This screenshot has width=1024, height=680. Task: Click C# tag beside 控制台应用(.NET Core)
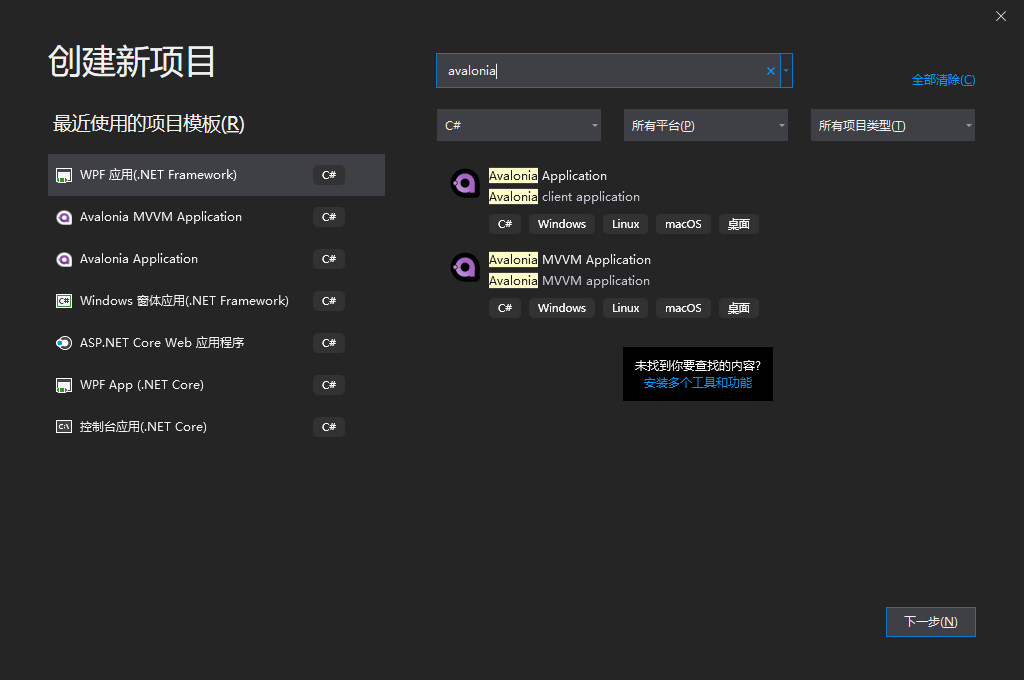click(328, 427)
